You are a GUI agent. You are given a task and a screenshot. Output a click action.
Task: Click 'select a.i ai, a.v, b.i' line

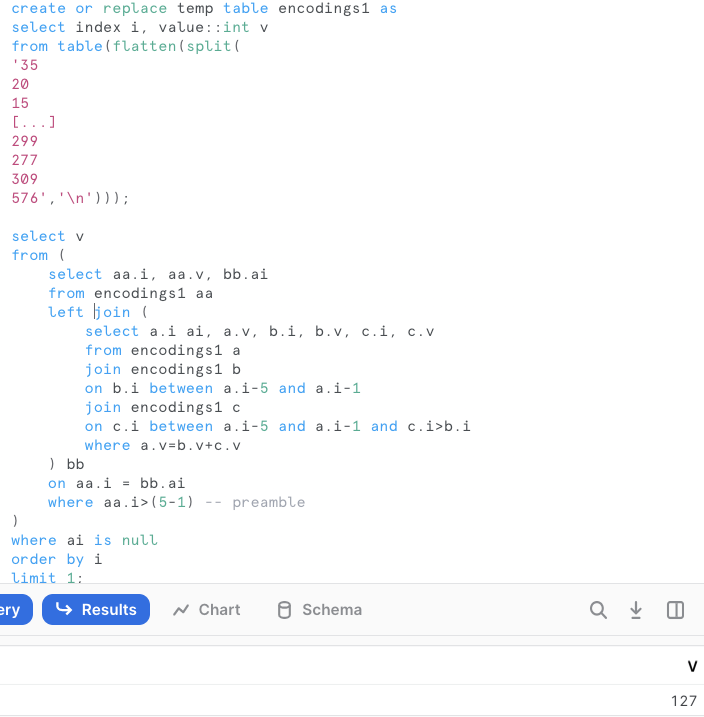click(x=260, y=332)
